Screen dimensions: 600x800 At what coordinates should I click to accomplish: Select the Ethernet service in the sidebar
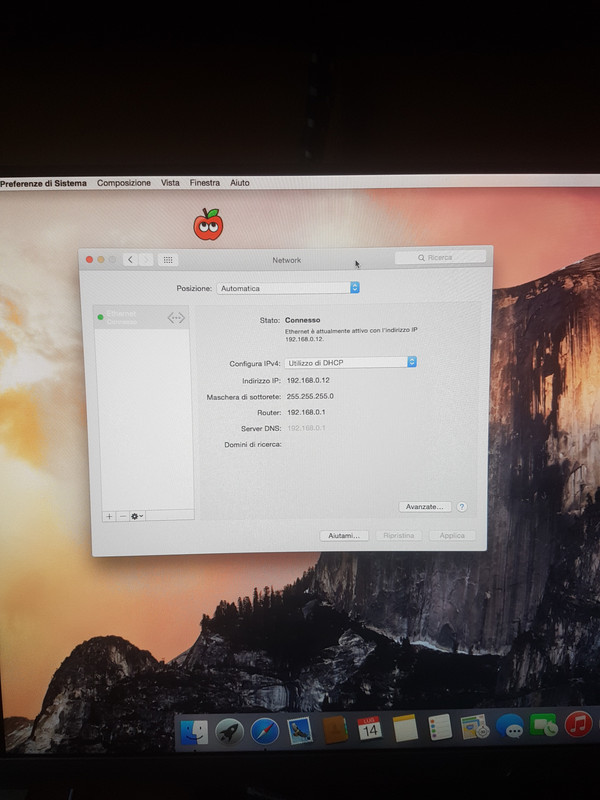[x=141, y=317]
